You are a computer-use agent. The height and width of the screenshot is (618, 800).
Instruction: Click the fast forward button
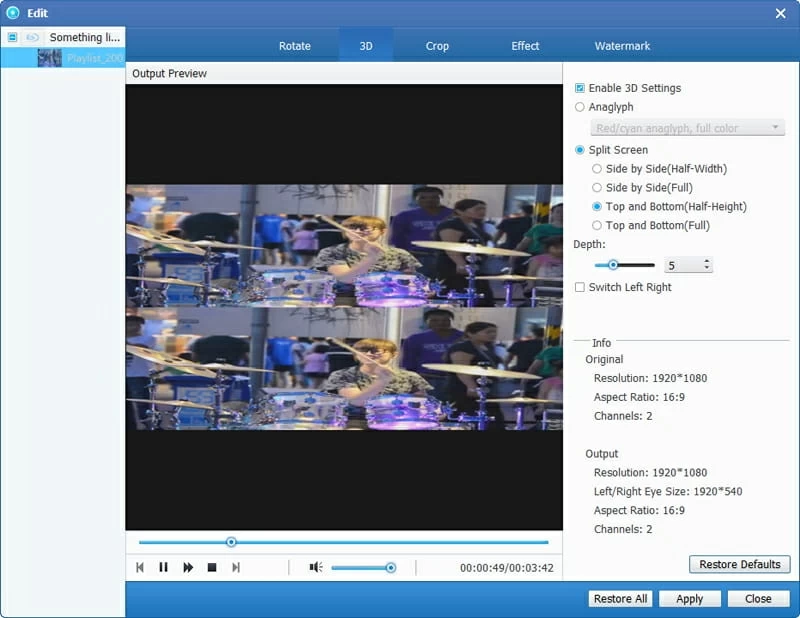(188, 567)
